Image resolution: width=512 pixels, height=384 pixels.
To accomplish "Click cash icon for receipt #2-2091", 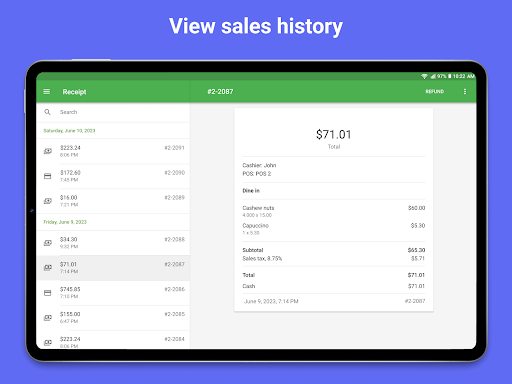I will pyautogui.click(x=48, y=151).
